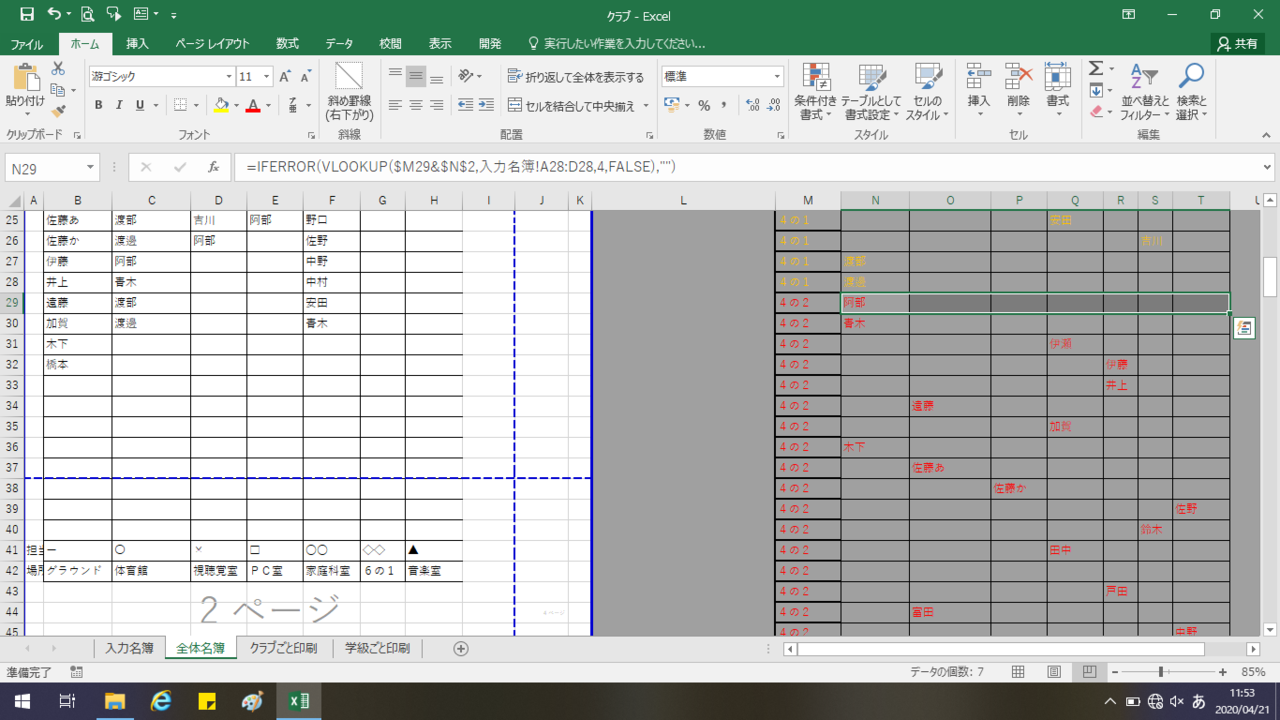
Task: Click the increase indent icon
Action: (488, 105)
